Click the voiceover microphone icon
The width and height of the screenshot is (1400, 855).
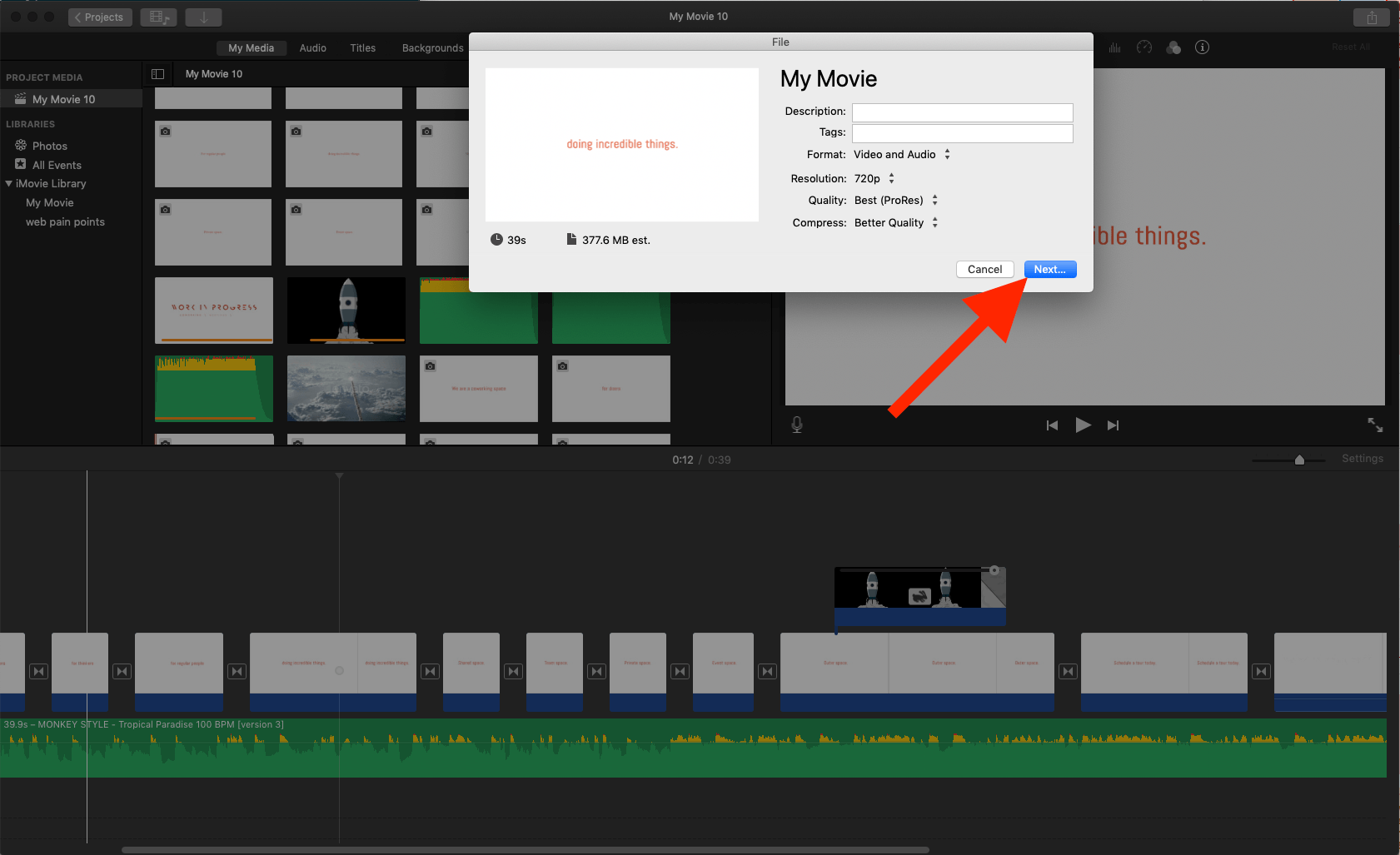tap(797, 425)
